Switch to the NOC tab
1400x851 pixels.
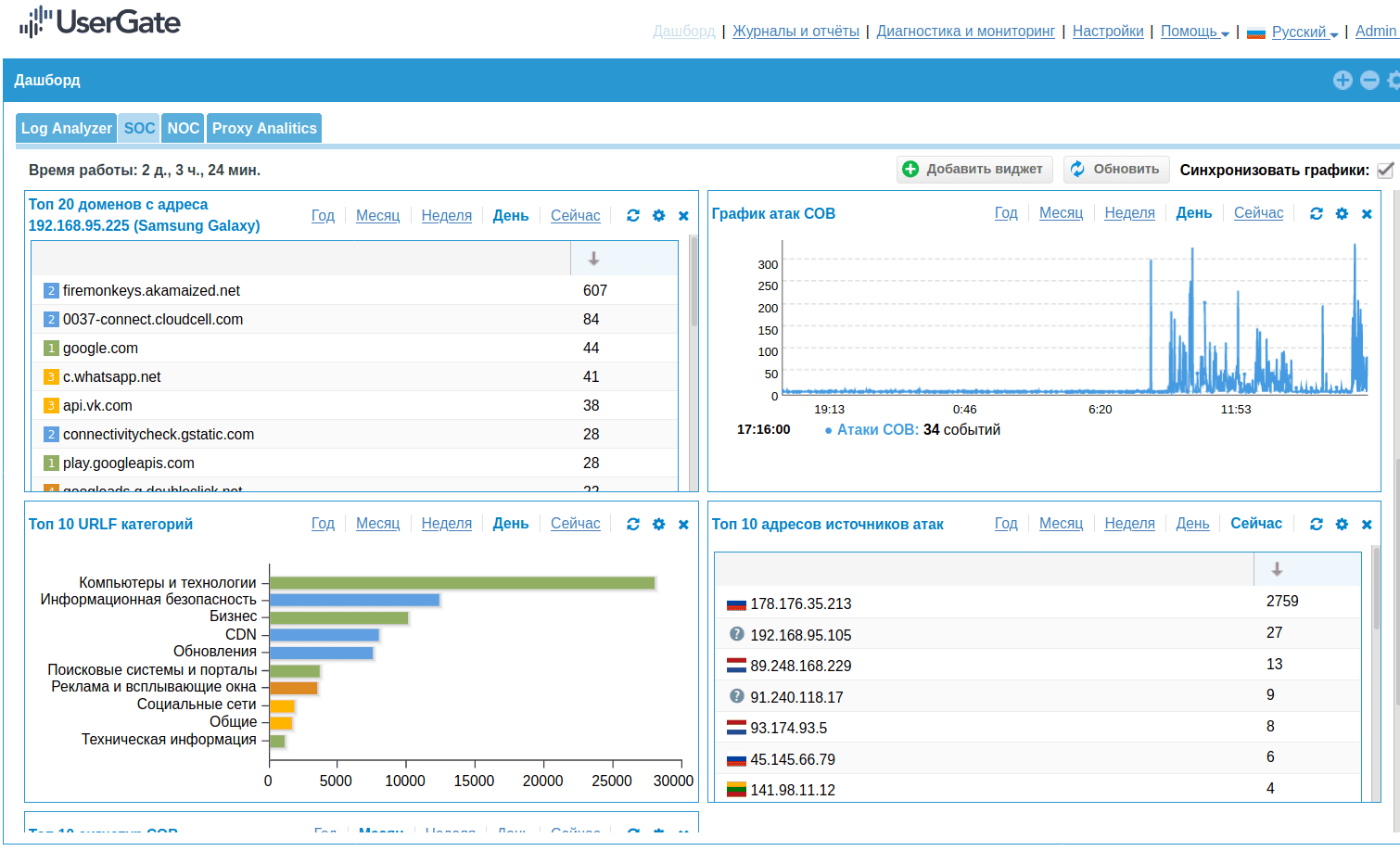coord(183,128)
